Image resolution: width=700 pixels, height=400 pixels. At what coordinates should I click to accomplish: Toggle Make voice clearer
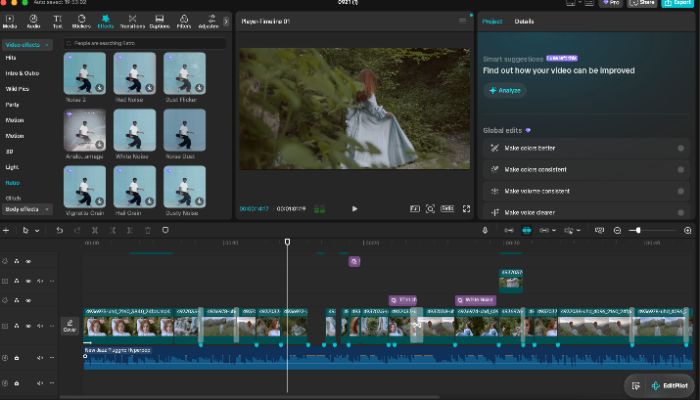pos(680,212)
